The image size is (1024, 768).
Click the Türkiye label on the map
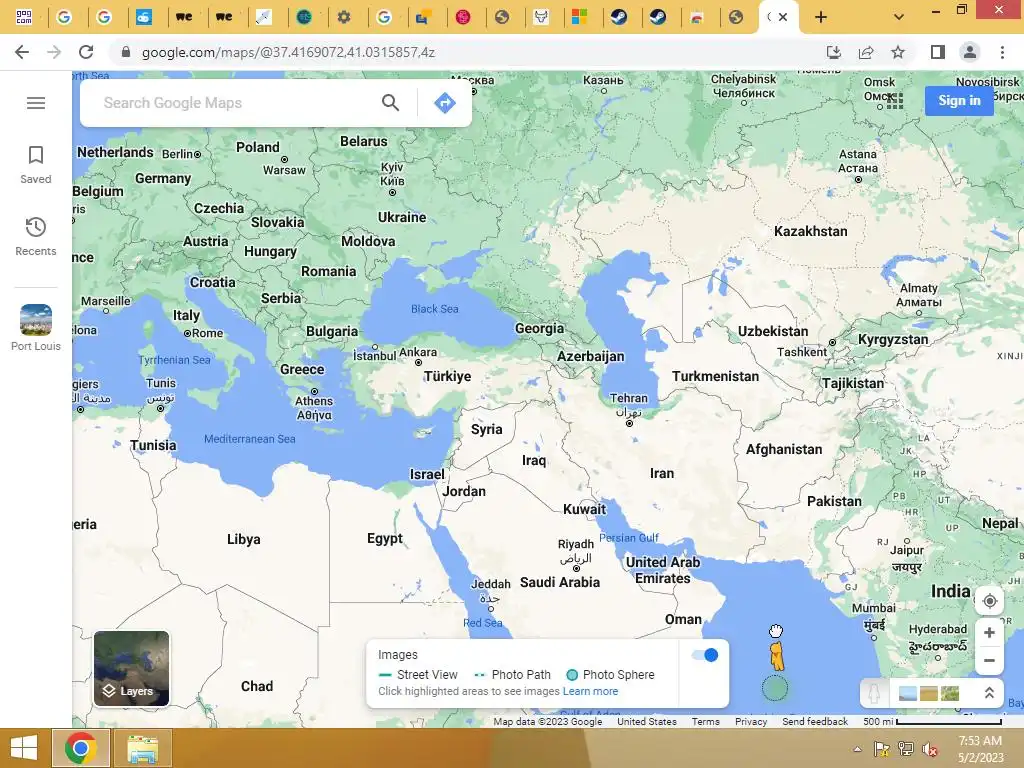click(447, 376)
